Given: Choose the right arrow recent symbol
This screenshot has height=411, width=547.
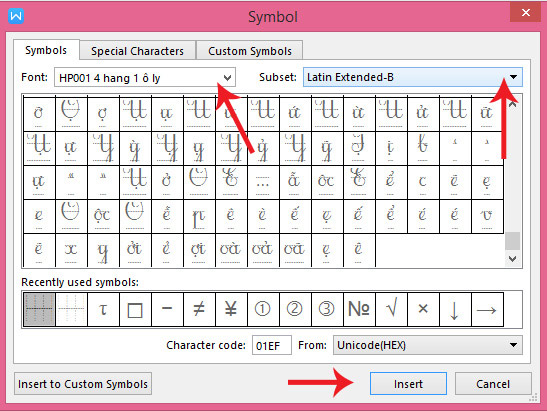Looking at the screenshot, I should pyautogui.click(x=487, y=309).
